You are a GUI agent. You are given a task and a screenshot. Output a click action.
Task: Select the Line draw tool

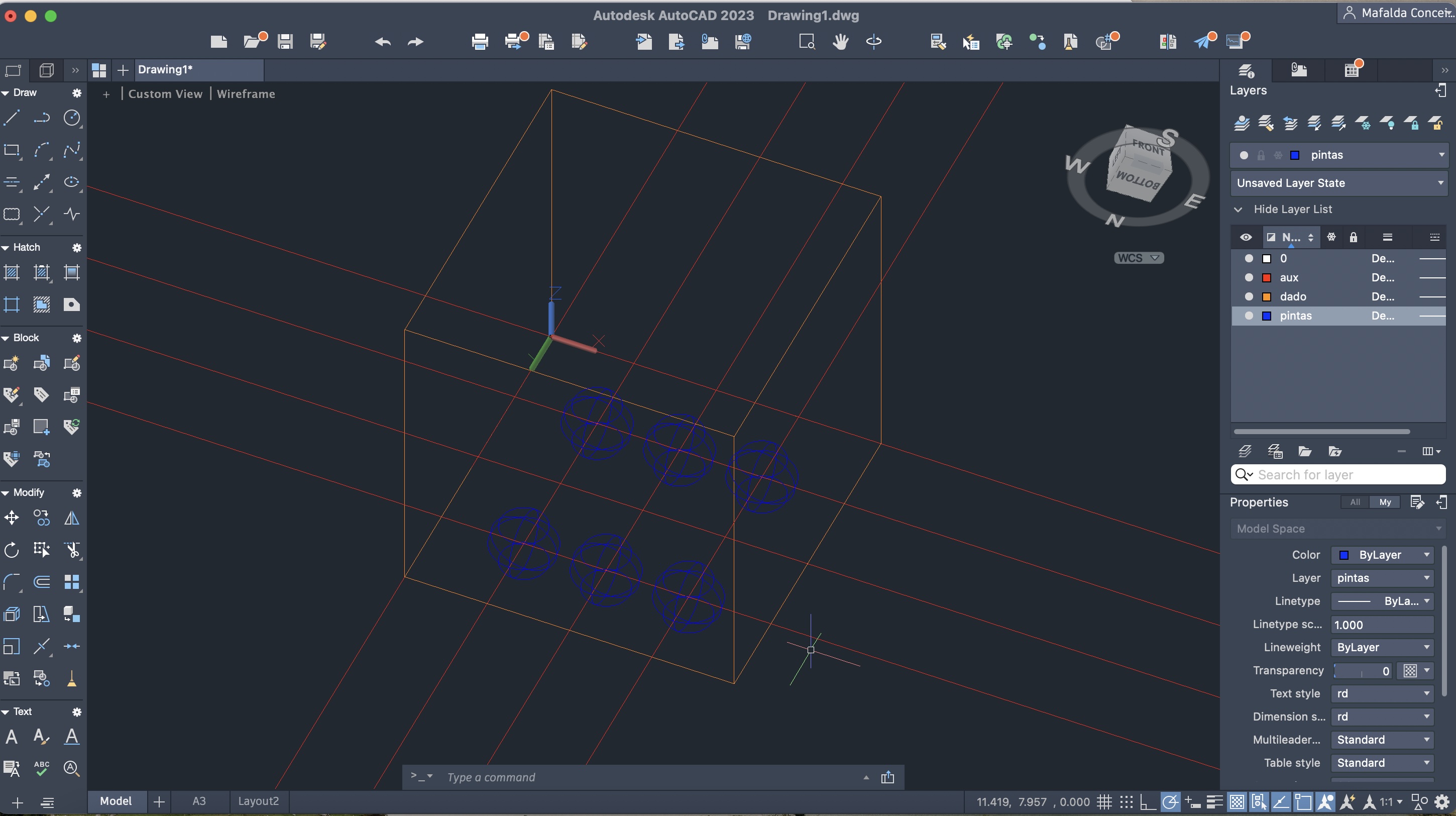tap(12, 118)
